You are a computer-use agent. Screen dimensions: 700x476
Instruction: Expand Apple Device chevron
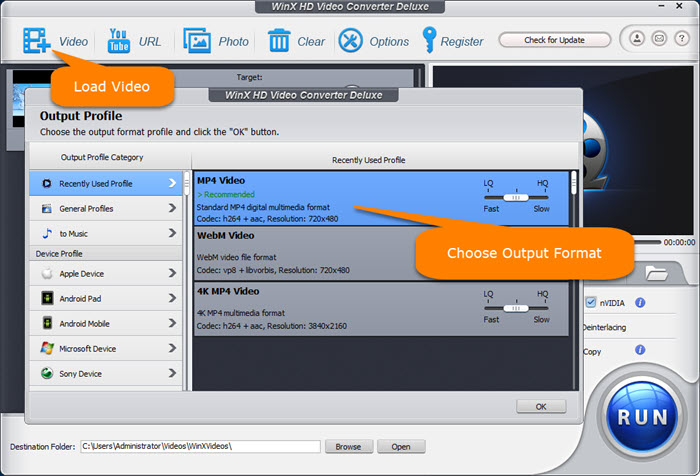(172, 273)
